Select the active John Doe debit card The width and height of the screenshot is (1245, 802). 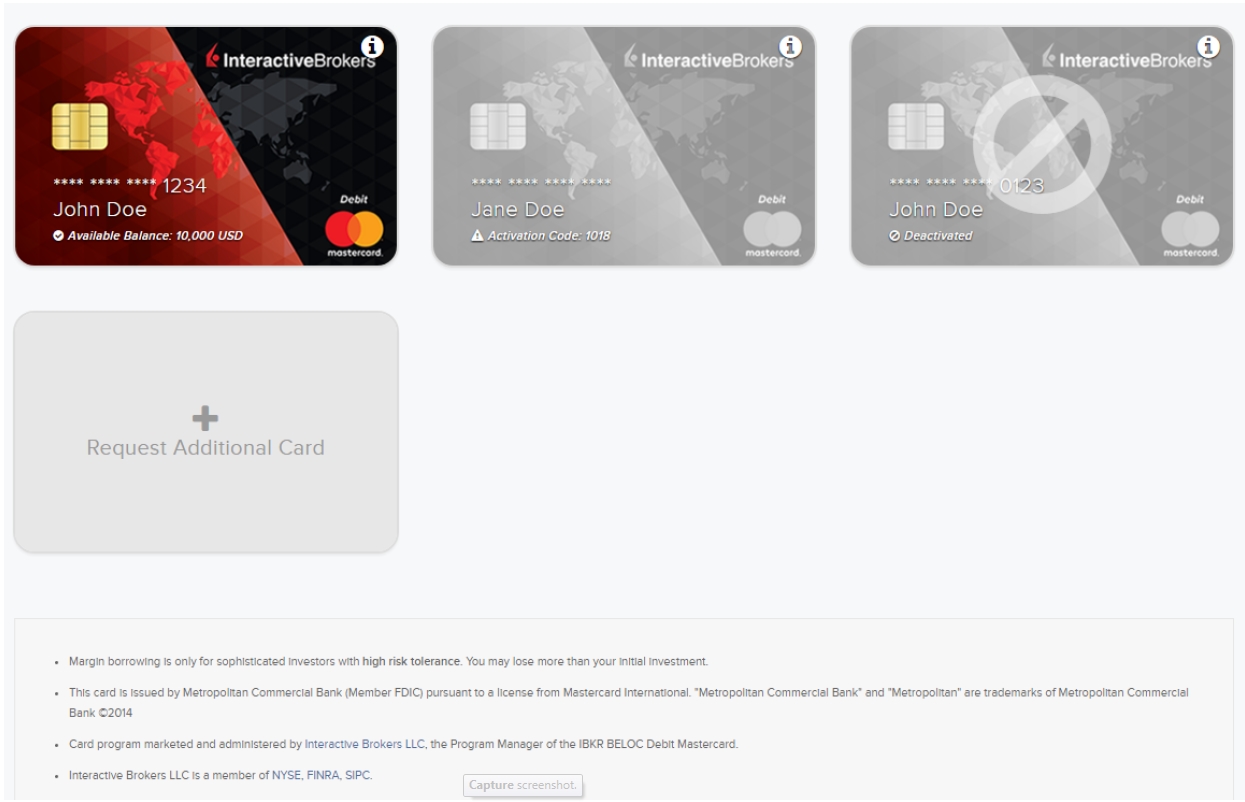pyautogui.click(x=206, y=146)
